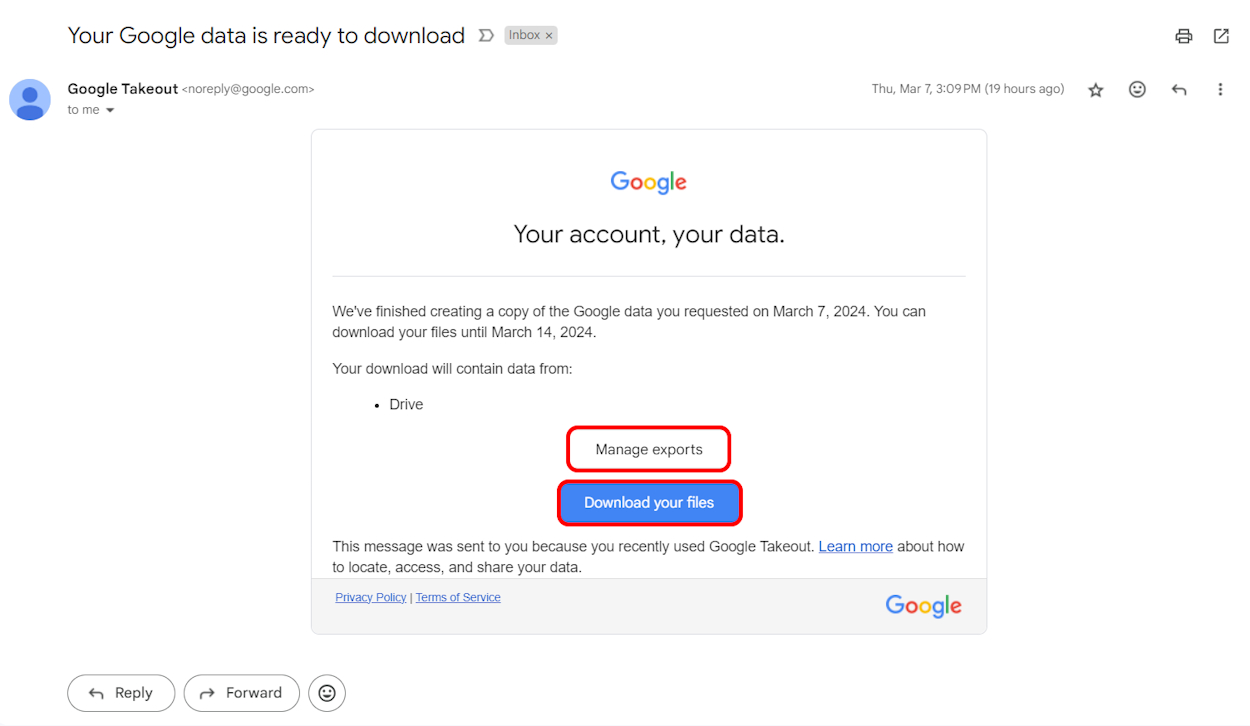Click Forward to forward this email
The height and width of the screenshot is (726, 1250).
241,693
